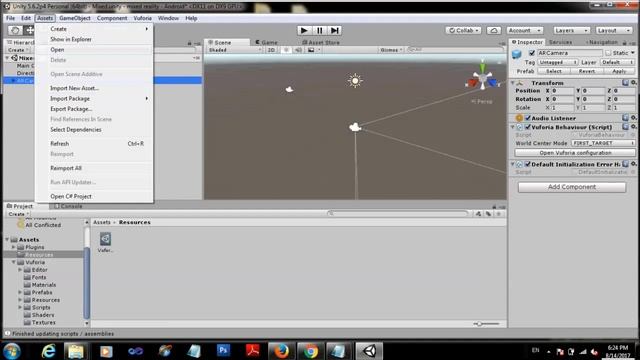Open Google Chrome from the taskbar

tap(311, 351)
